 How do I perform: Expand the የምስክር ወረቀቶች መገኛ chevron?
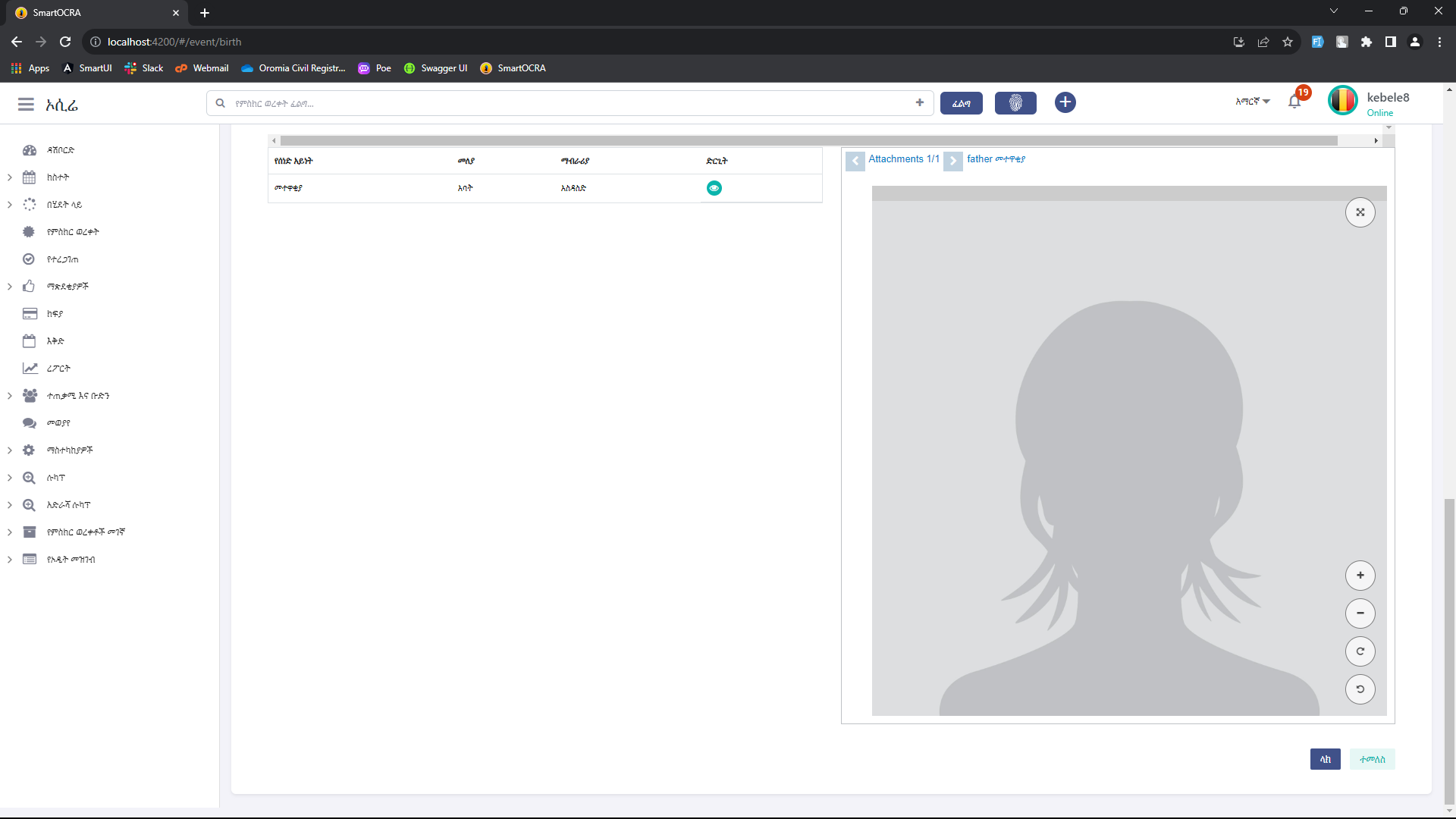click(x=10, y=532)
